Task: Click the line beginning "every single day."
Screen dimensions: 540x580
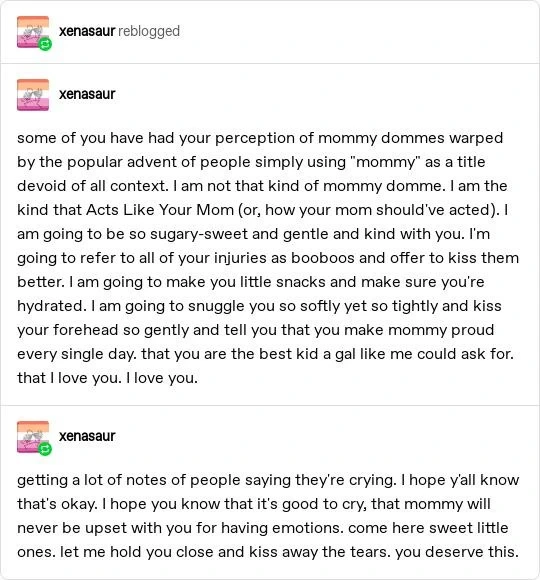Action: (x=265, y=354)
